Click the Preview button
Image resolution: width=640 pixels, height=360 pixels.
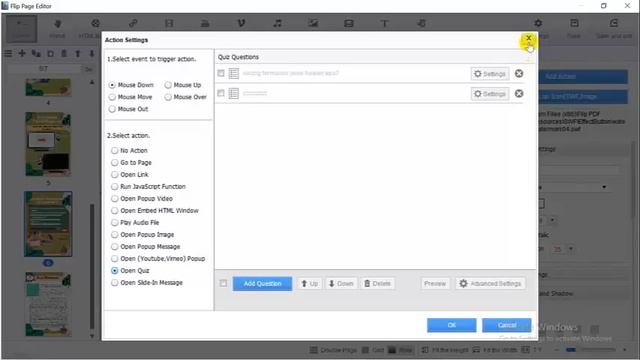(x=435, y=284)
